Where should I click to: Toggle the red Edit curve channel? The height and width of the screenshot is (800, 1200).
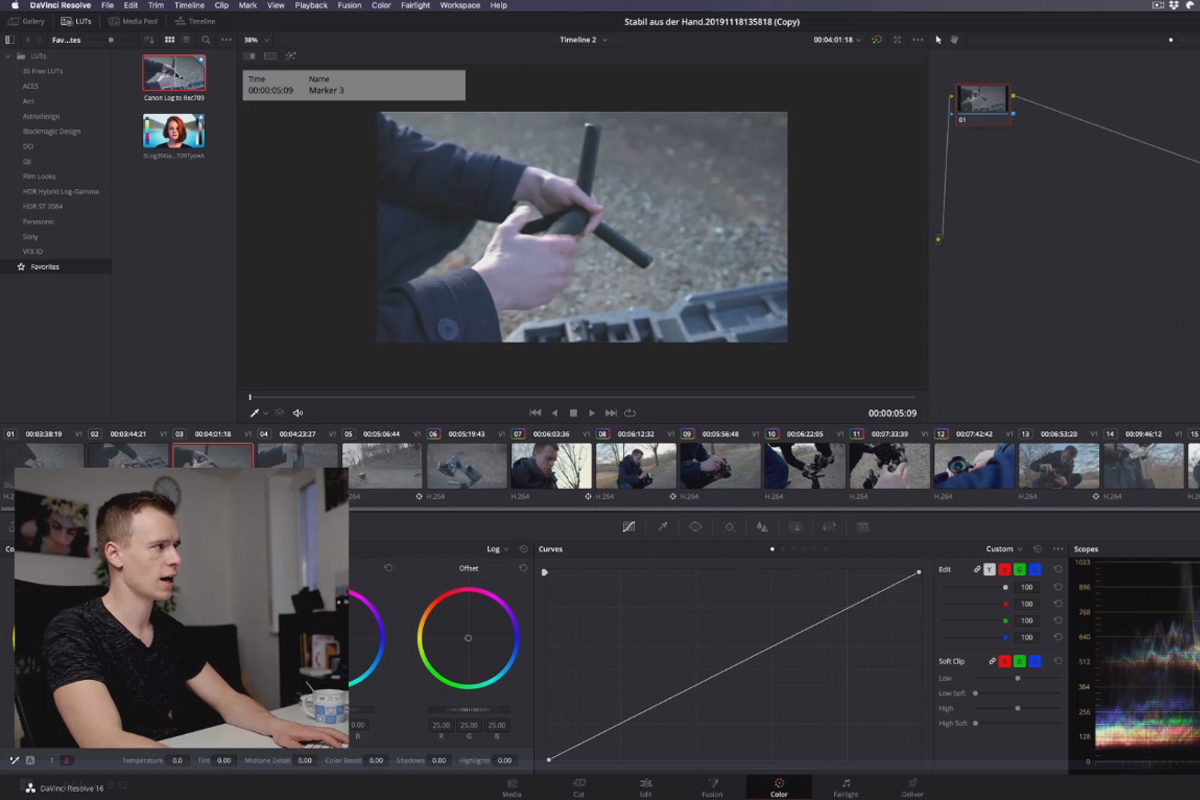click(1005, 569)
